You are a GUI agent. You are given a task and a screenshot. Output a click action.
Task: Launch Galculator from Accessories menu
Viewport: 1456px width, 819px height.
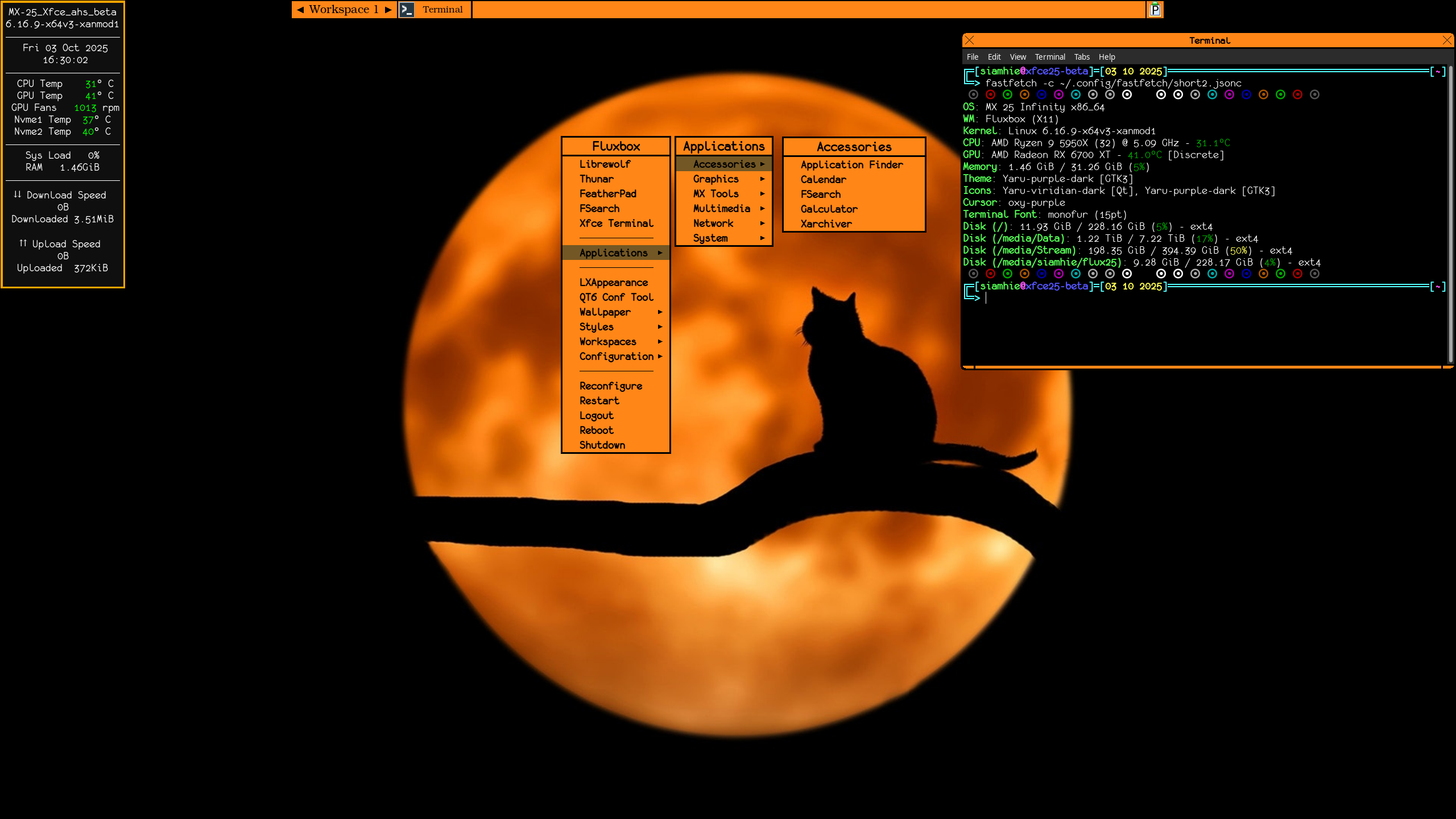(x=829, y=209)
